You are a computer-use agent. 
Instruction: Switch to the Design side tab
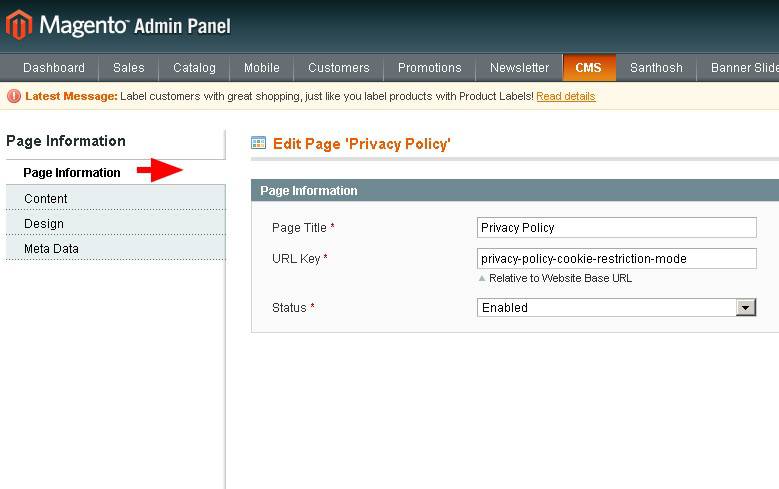point(44,224)
